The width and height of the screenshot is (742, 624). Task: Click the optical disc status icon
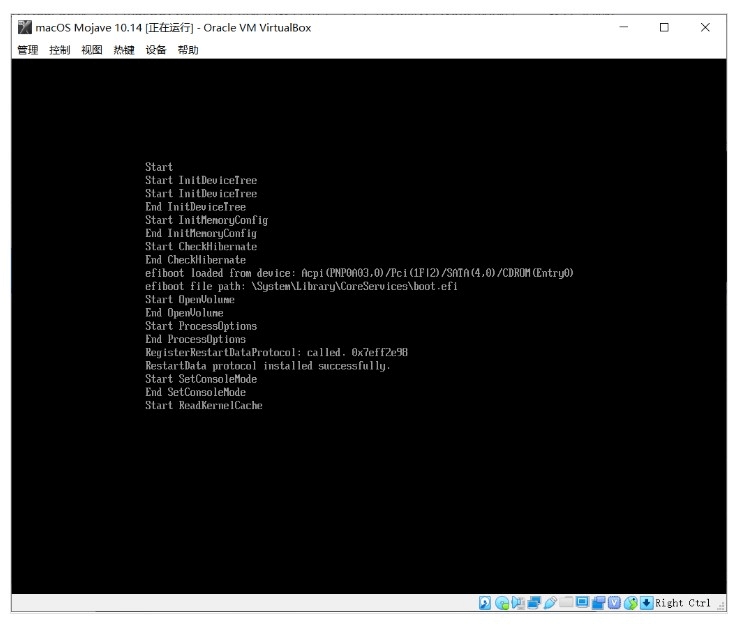click(502, 603)
